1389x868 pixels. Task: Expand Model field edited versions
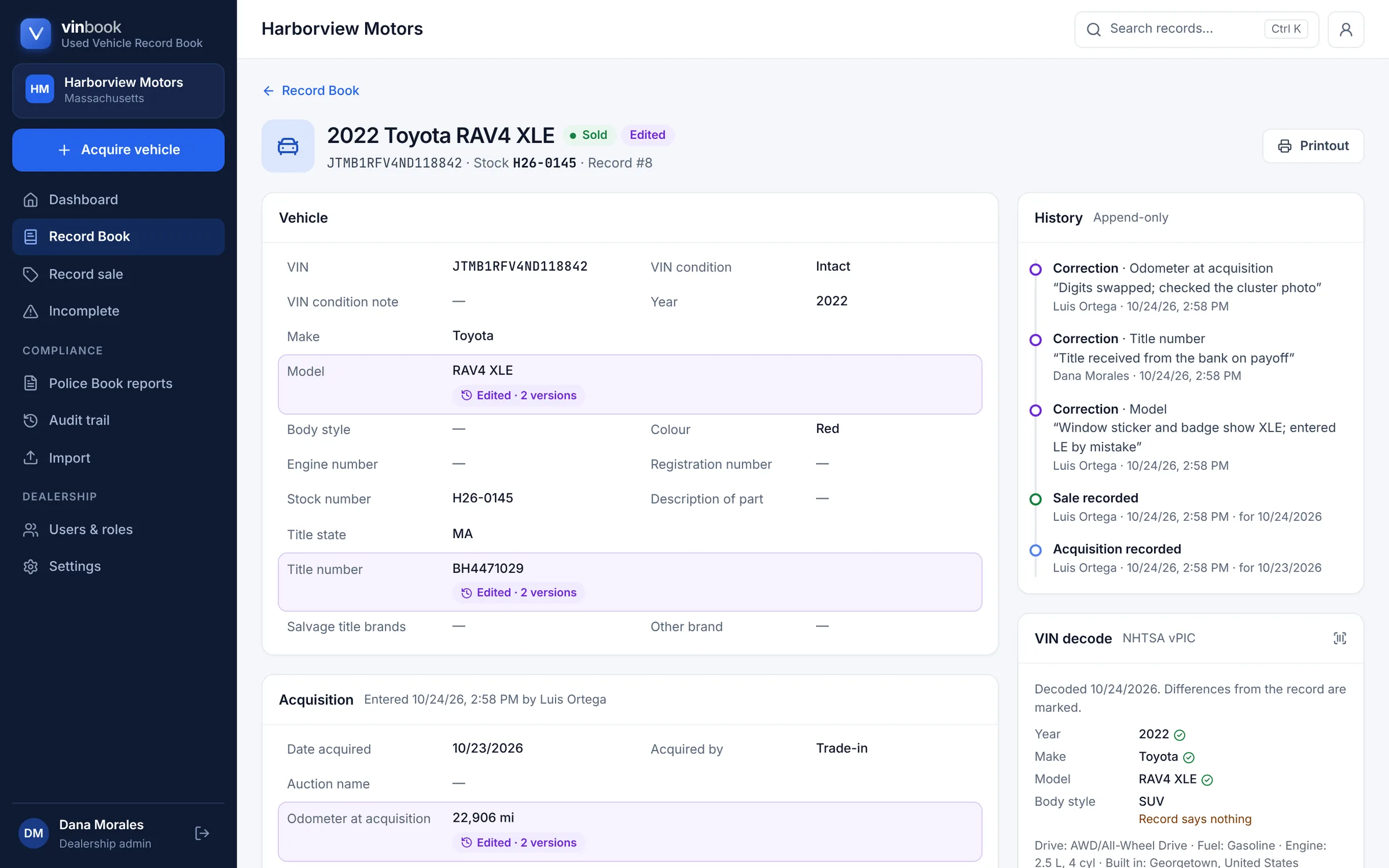coord(519,395)
